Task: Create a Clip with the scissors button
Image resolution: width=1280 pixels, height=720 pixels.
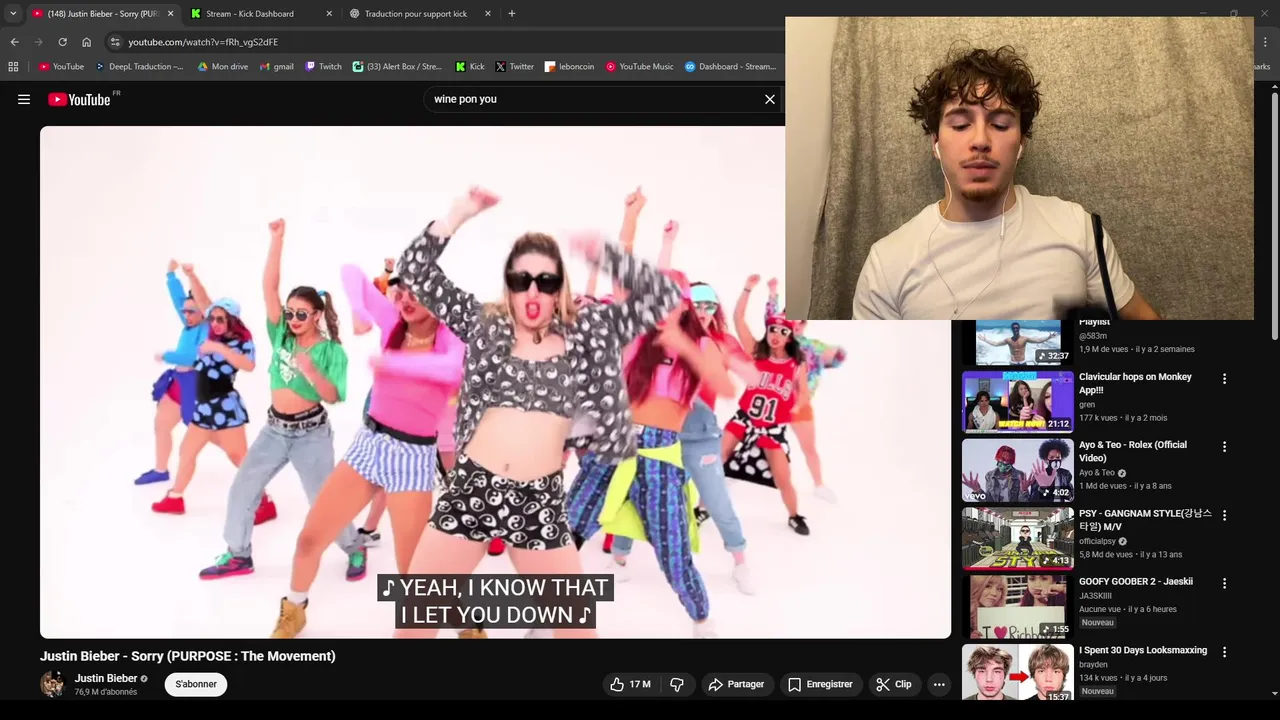Action: (x=894, y=684)
